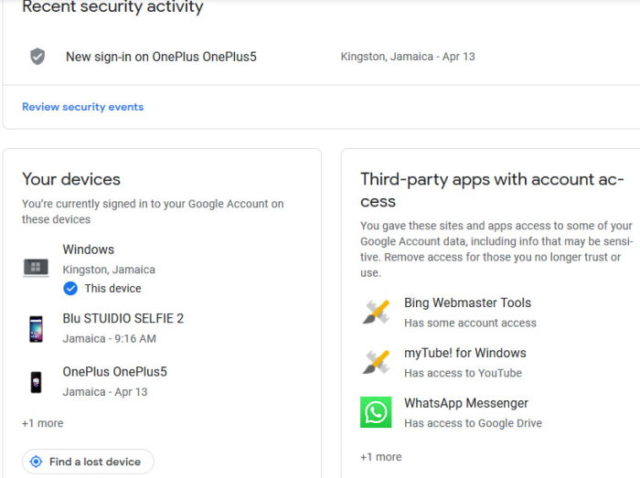
Task: Show +1 more third-party apps
Action: pos(381,457)
